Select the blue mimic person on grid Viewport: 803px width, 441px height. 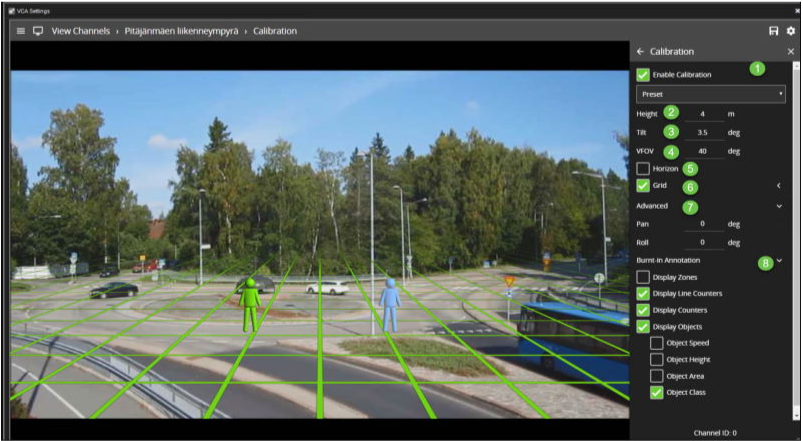click(390, 305)
